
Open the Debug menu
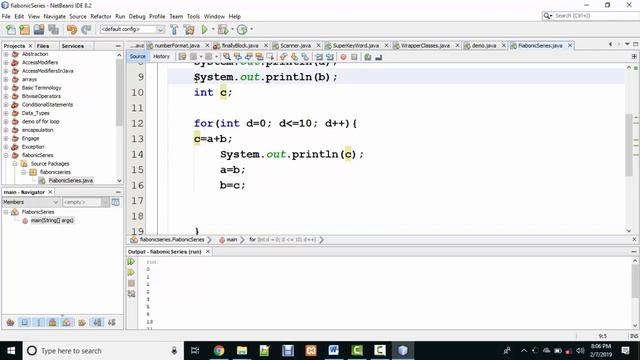coord(137,16)
